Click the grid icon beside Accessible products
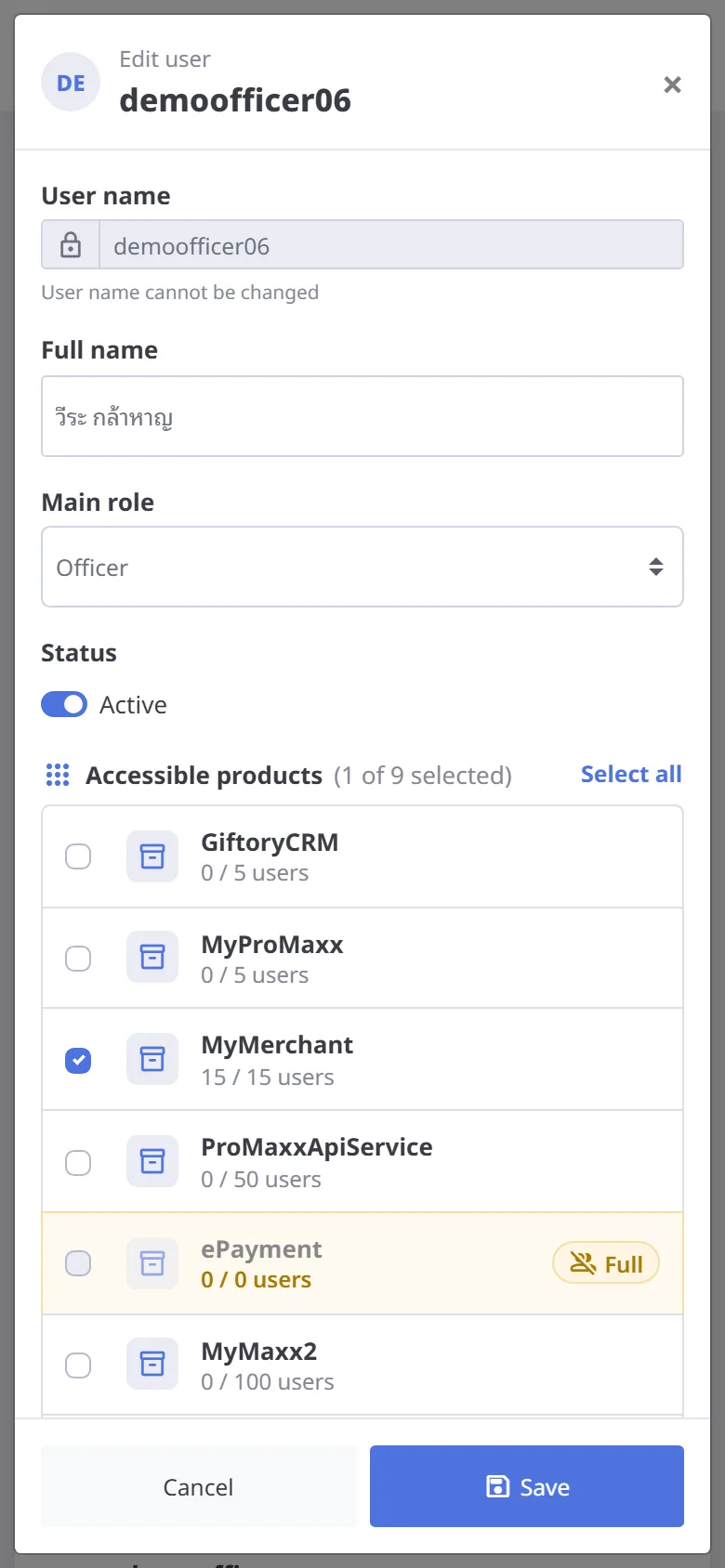Image resolution: width=725 pixels, height=1568 pixels. click(58, 775)
